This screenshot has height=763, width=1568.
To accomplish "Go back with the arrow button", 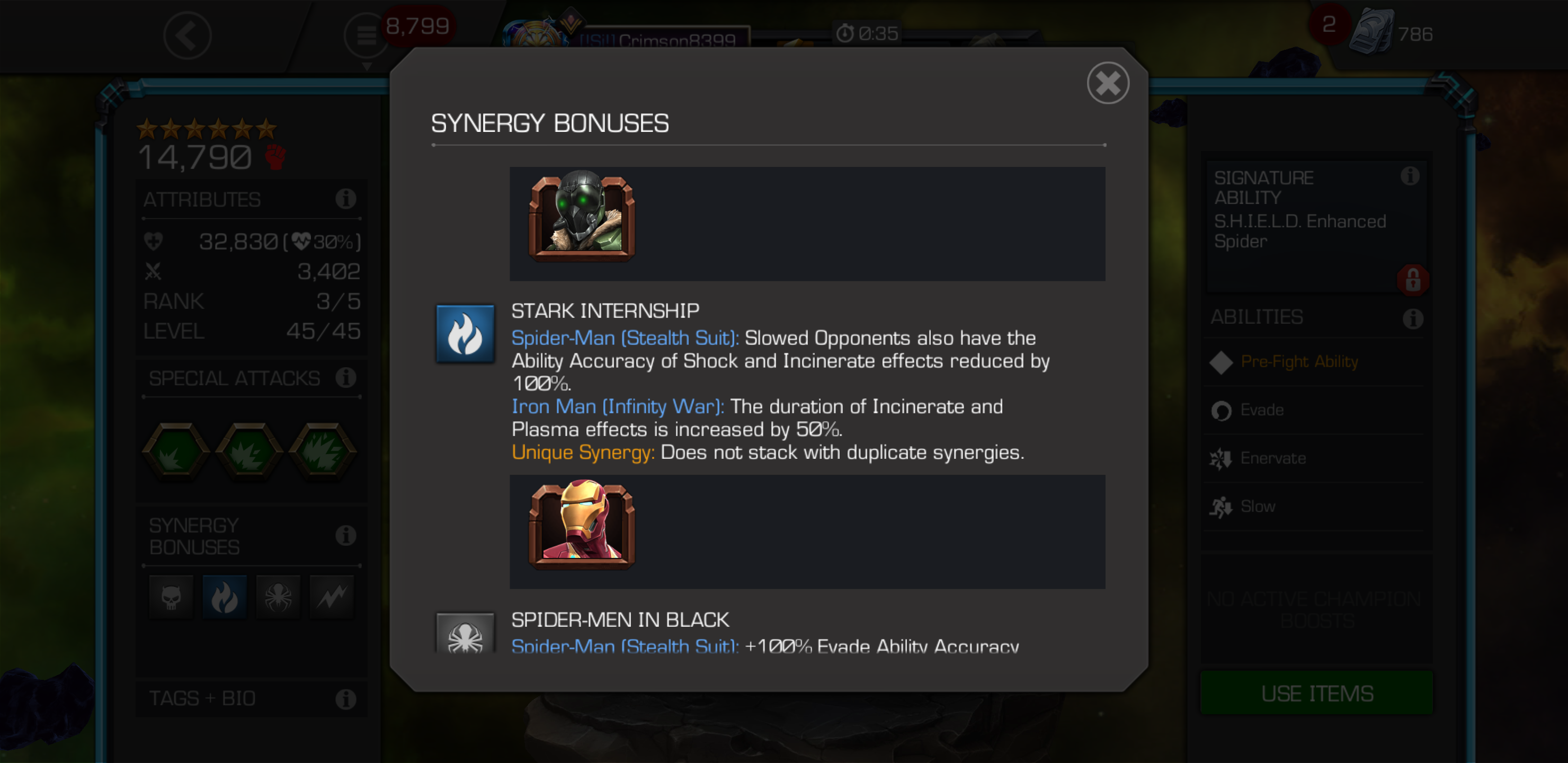I will (x=188, y=36).
